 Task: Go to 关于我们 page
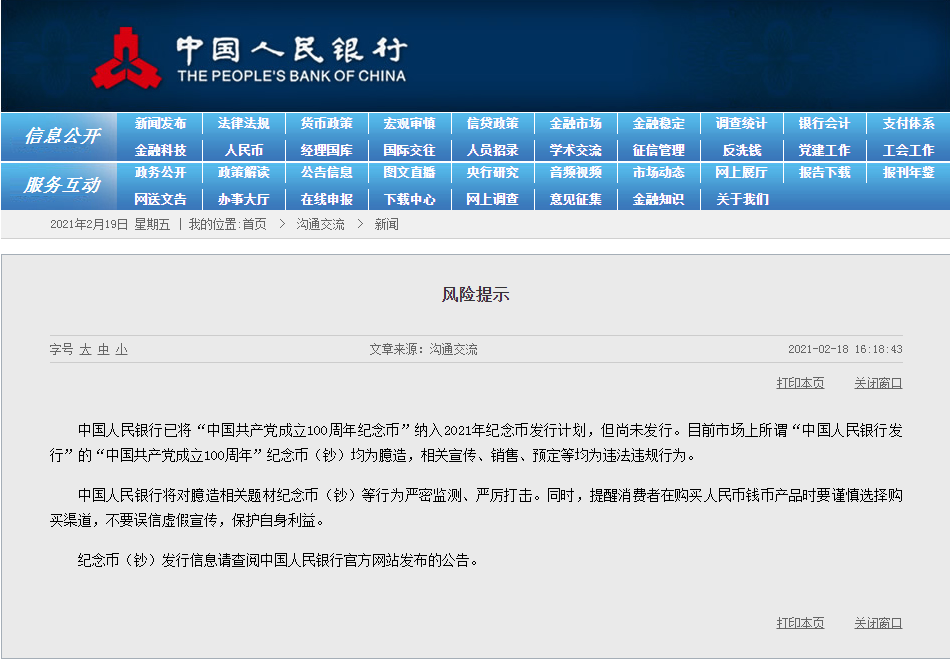(742, 199)
